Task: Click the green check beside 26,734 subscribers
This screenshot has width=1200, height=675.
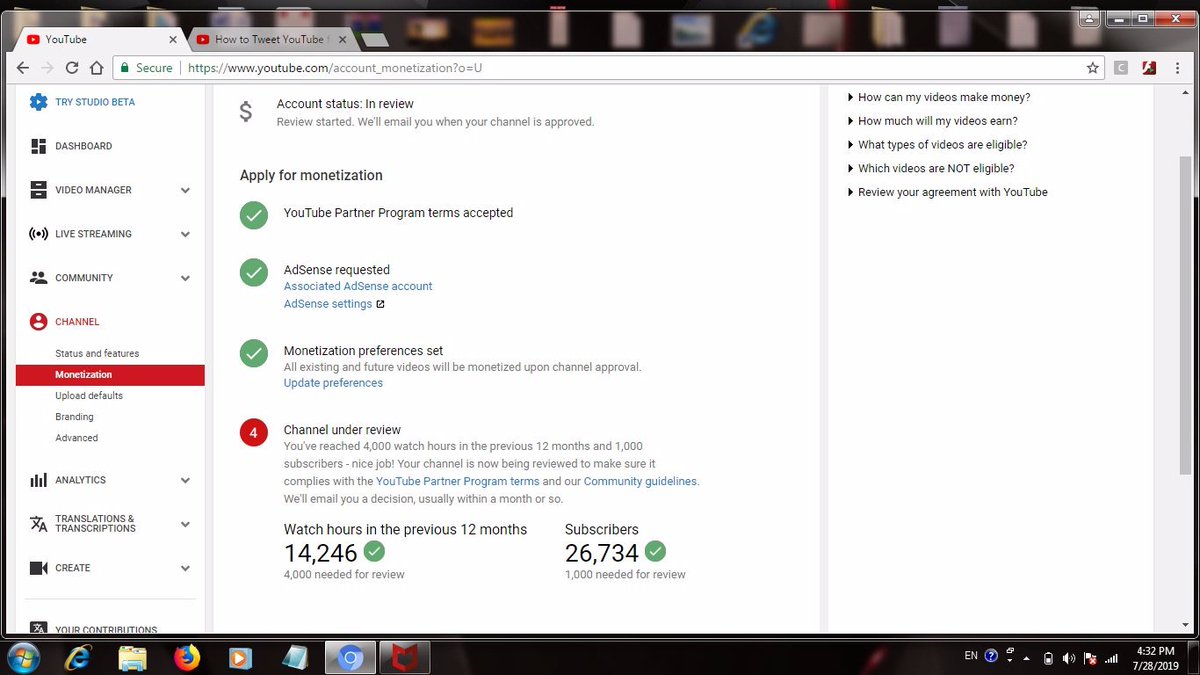Action: click(x=655, y=551)
